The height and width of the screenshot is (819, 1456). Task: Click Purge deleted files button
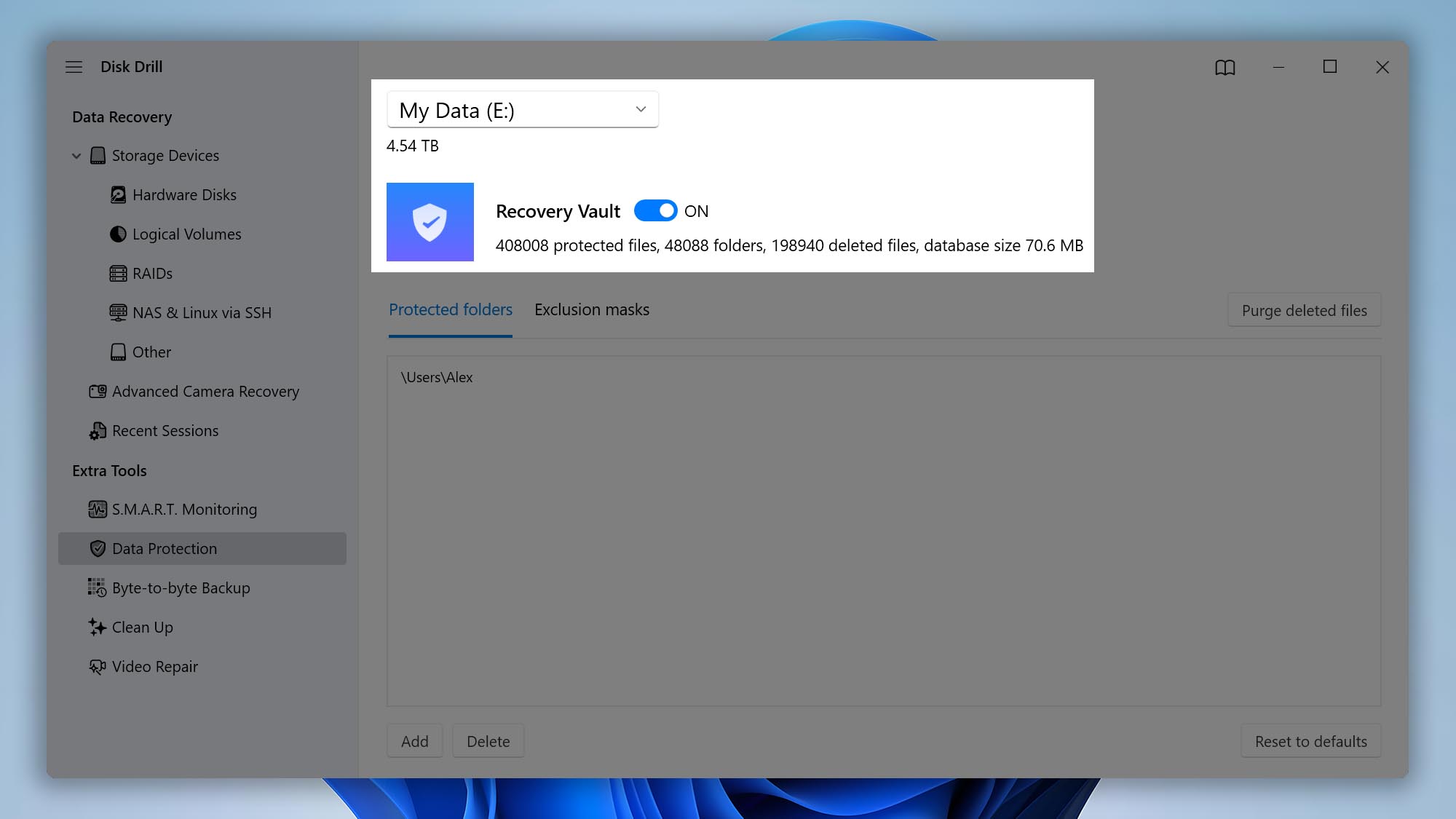pos(1305,311)
